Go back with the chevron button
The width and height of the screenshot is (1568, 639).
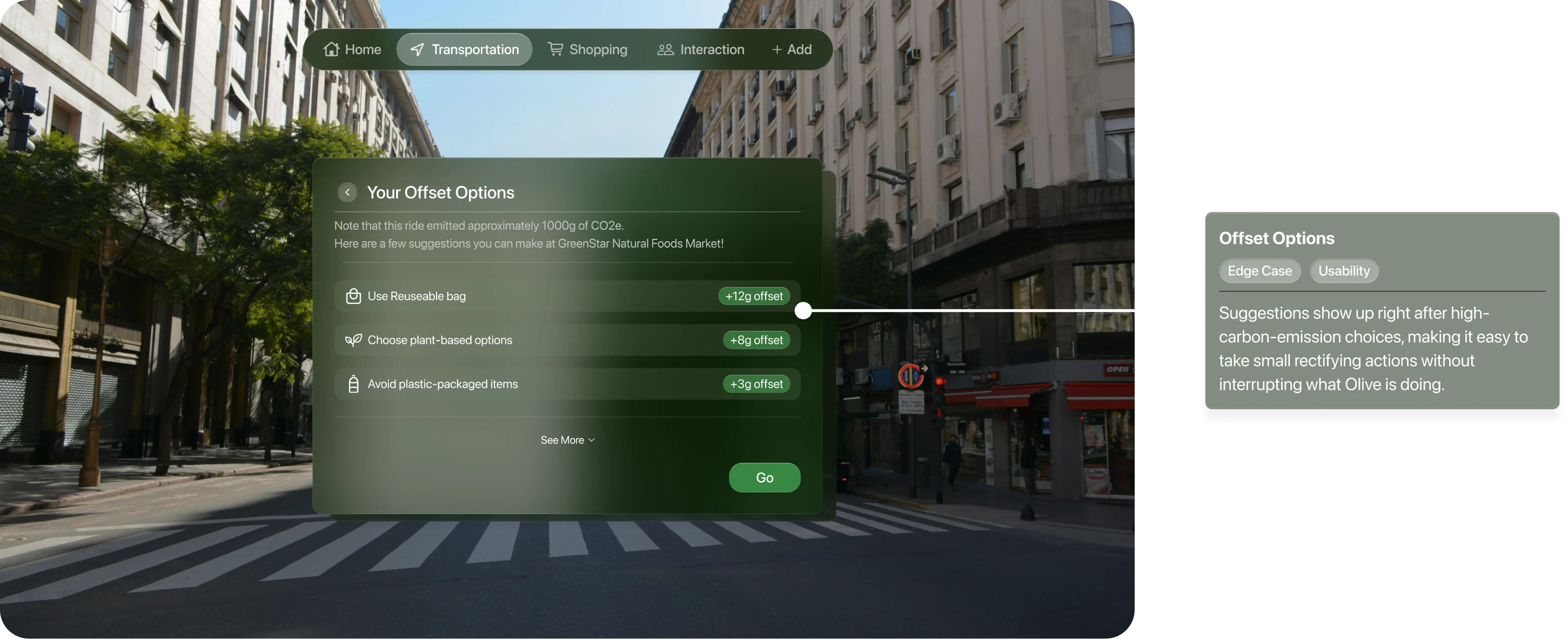[347, 192]
